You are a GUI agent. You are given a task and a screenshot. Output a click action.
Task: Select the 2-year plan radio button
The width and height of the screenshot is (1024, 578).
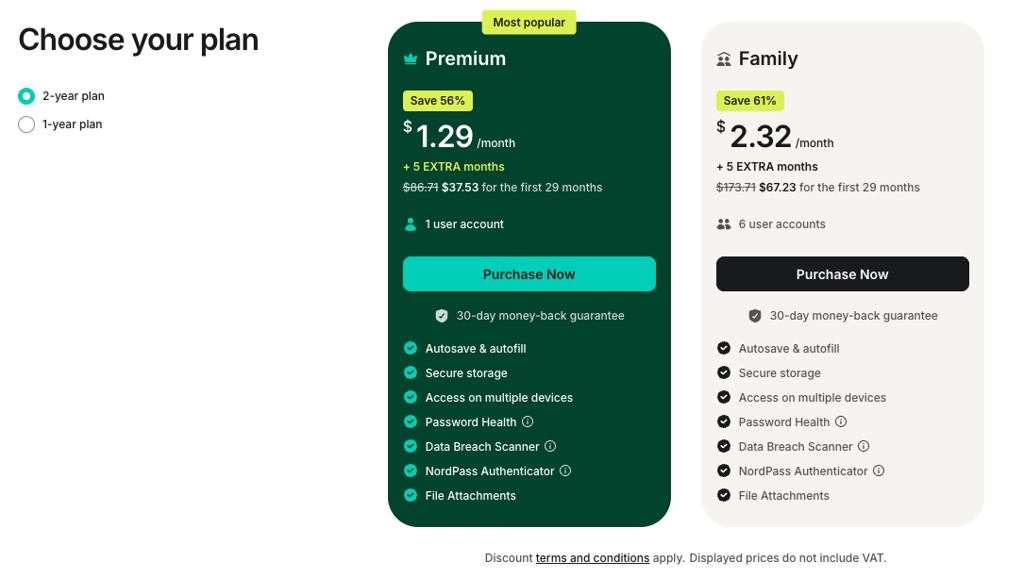coord(26,96)
